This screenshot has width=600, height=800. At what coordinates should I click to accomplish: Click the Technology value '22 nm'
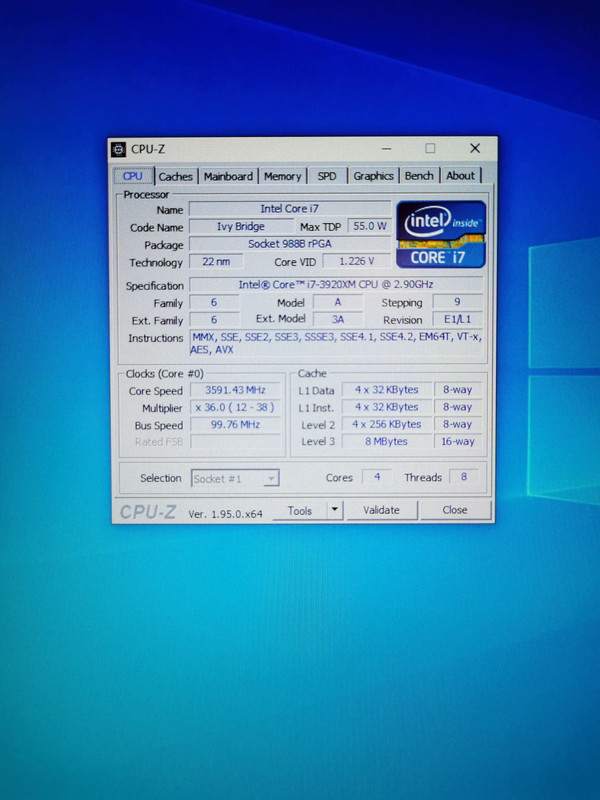pos(216,262)
